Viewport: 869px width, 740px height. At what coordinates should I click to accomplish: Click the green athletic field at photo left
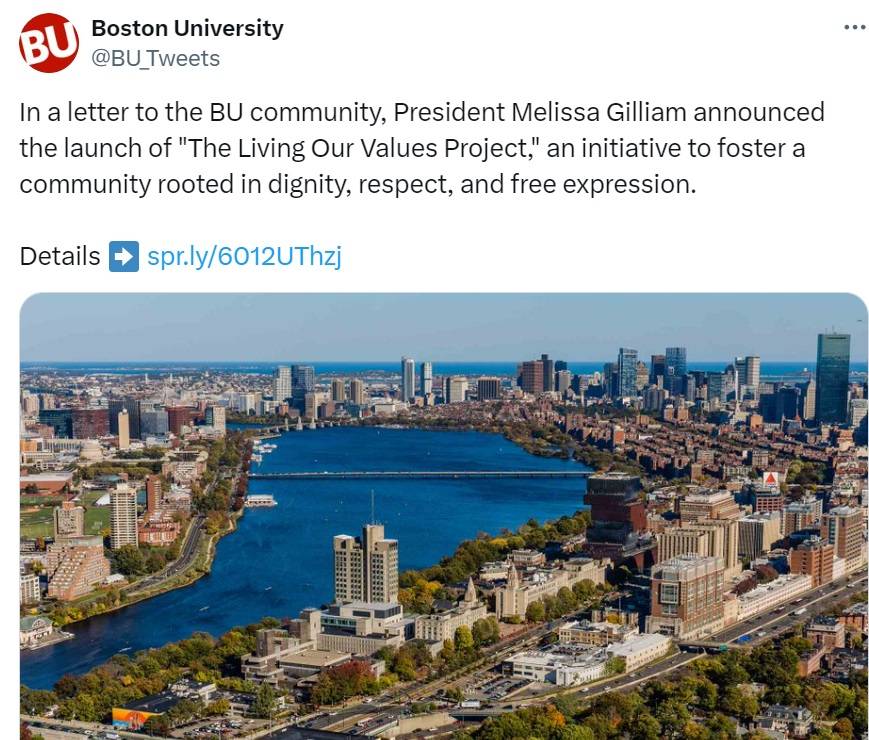point(38,520)
